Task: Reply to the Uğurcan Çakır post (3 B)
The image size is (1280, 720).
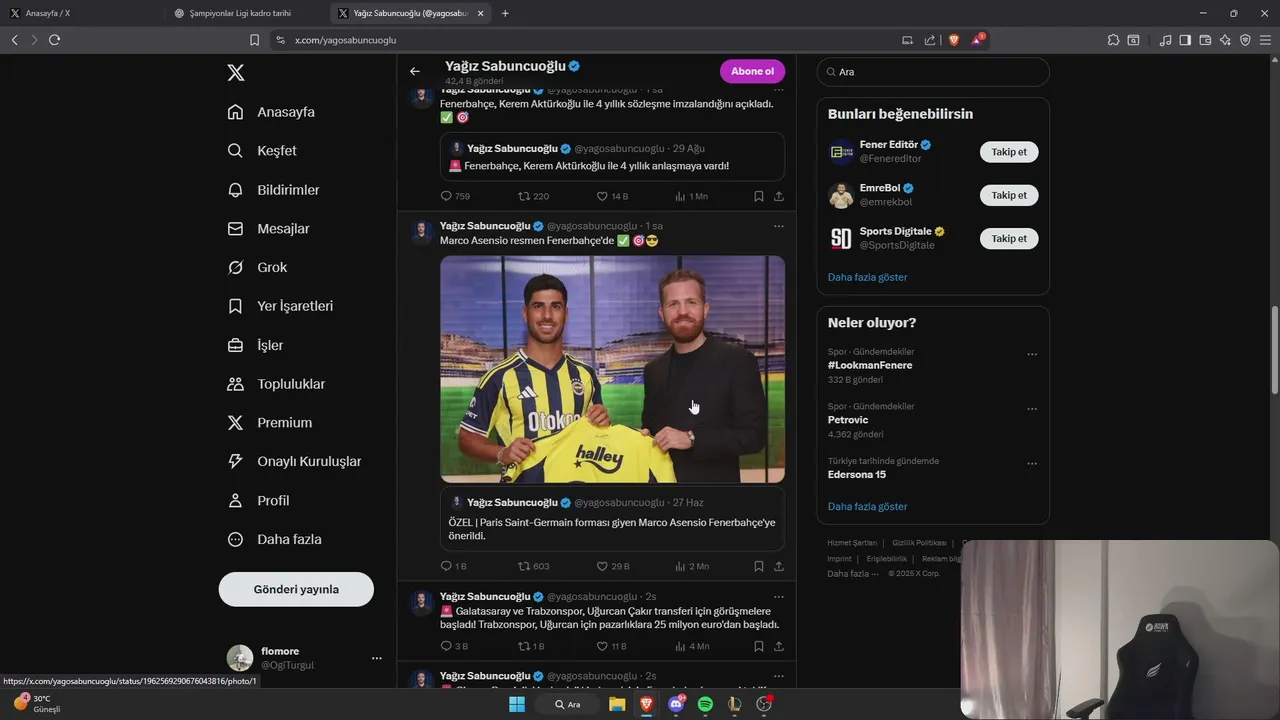Action: click(x=454, y=646)
